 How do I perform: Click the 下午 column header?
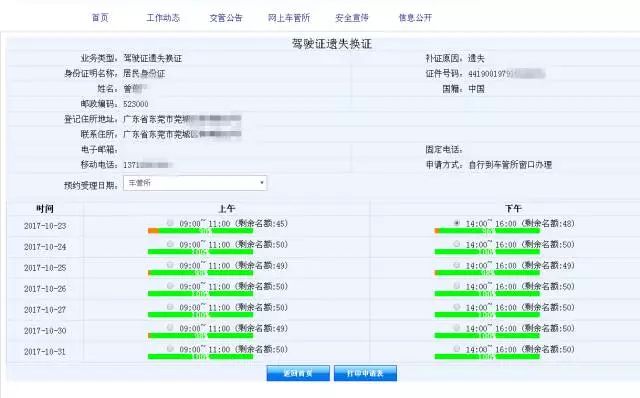click(513, 209)
